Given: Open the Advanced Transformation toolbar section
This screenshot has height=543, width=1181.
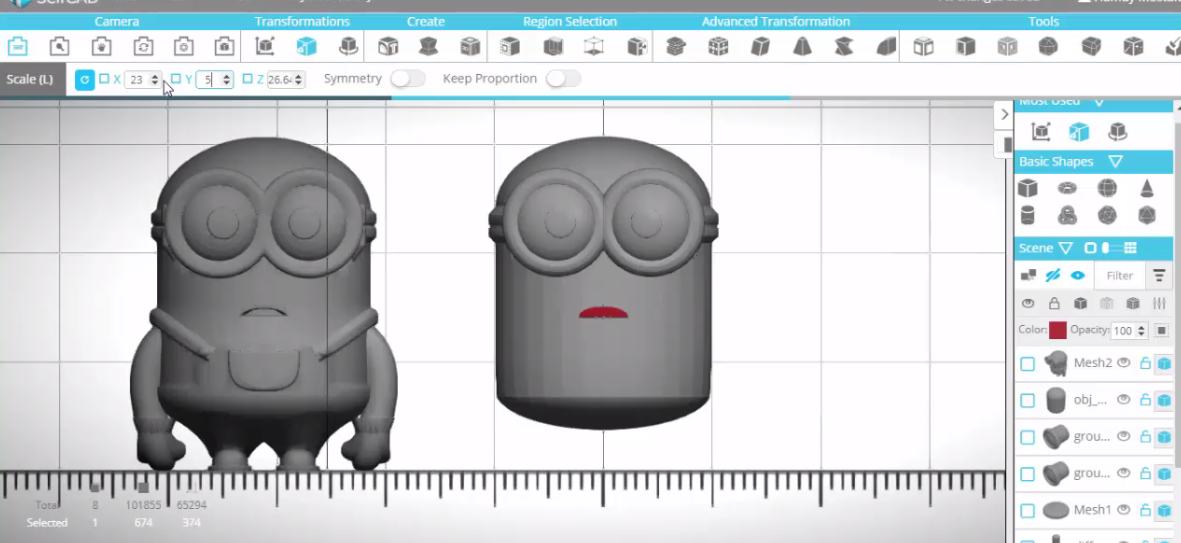Looking at the screenshot, I should point(776,21).
